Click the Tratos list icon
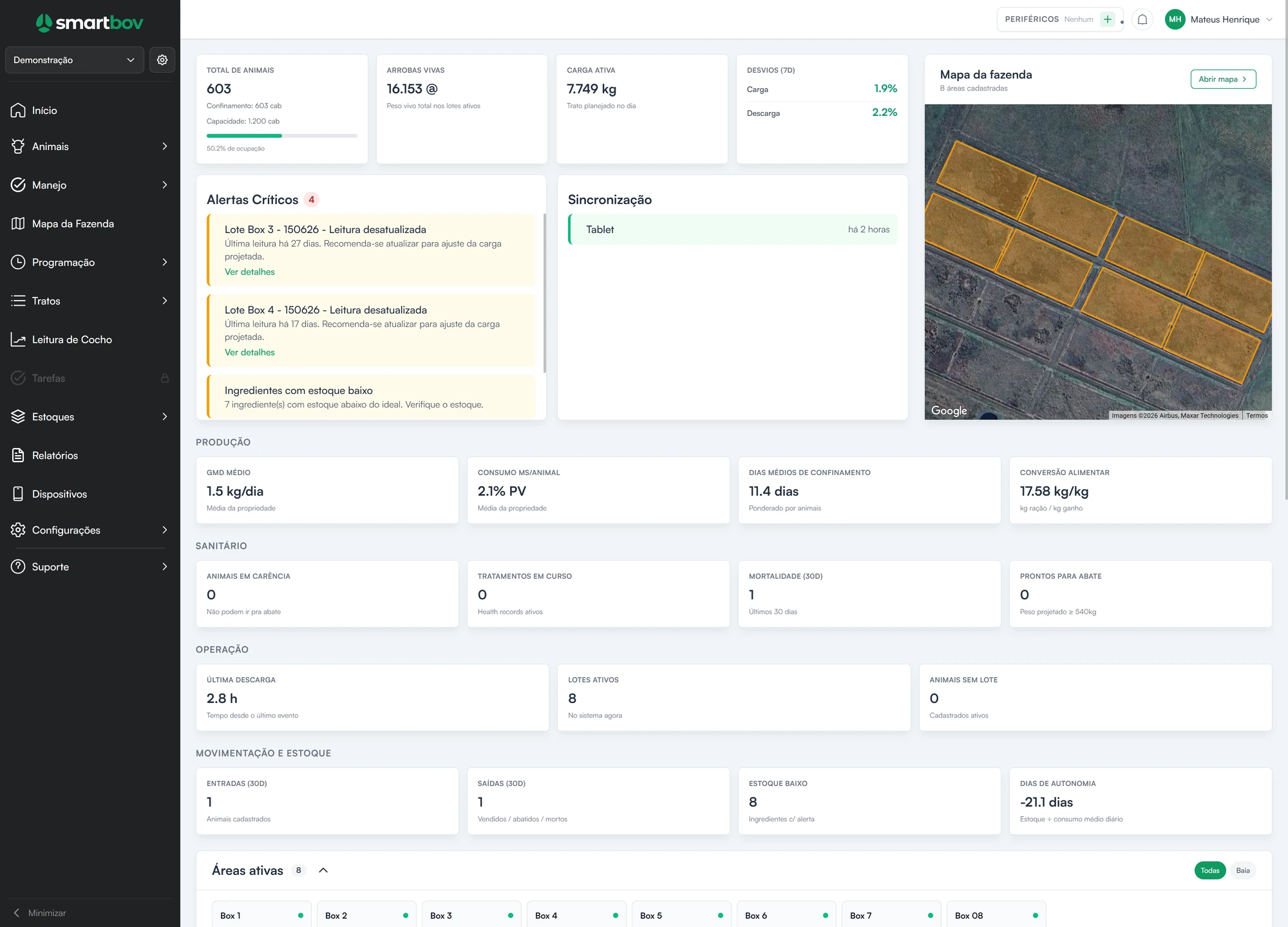1288x927 pixels. coord(18,301)
